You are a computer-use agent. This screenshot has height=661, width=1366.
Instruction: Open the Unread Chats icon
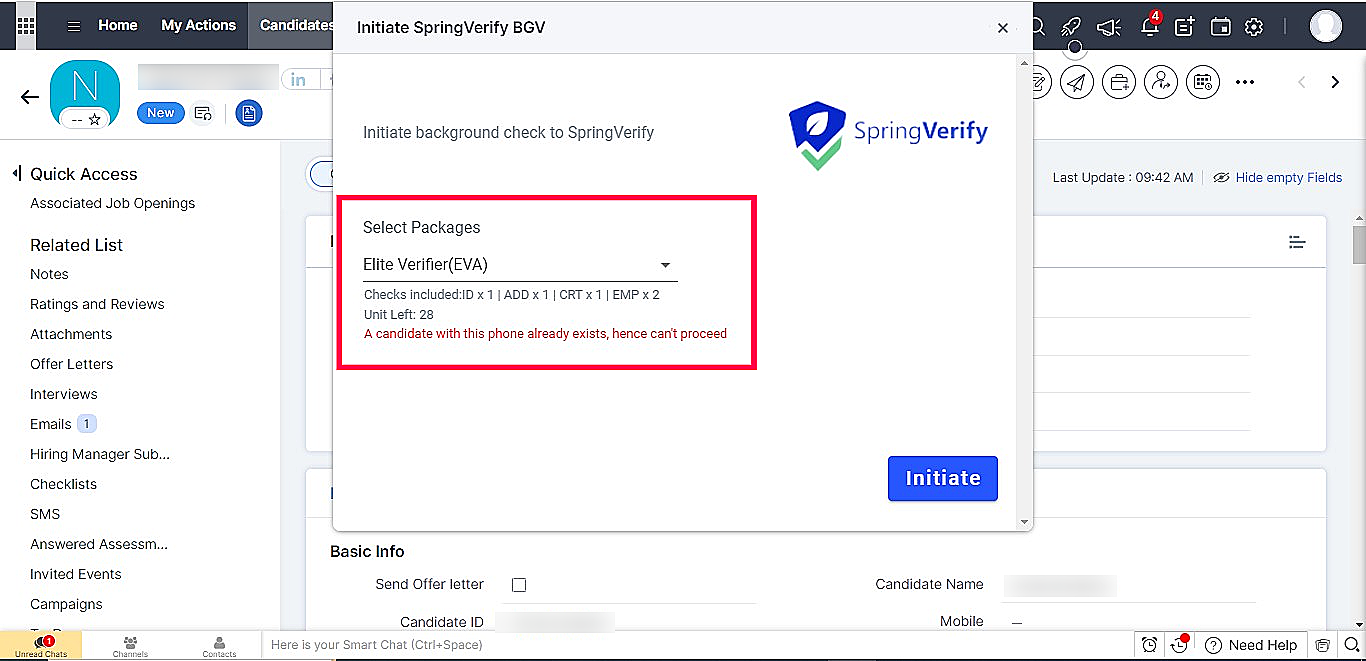(41, 645)
